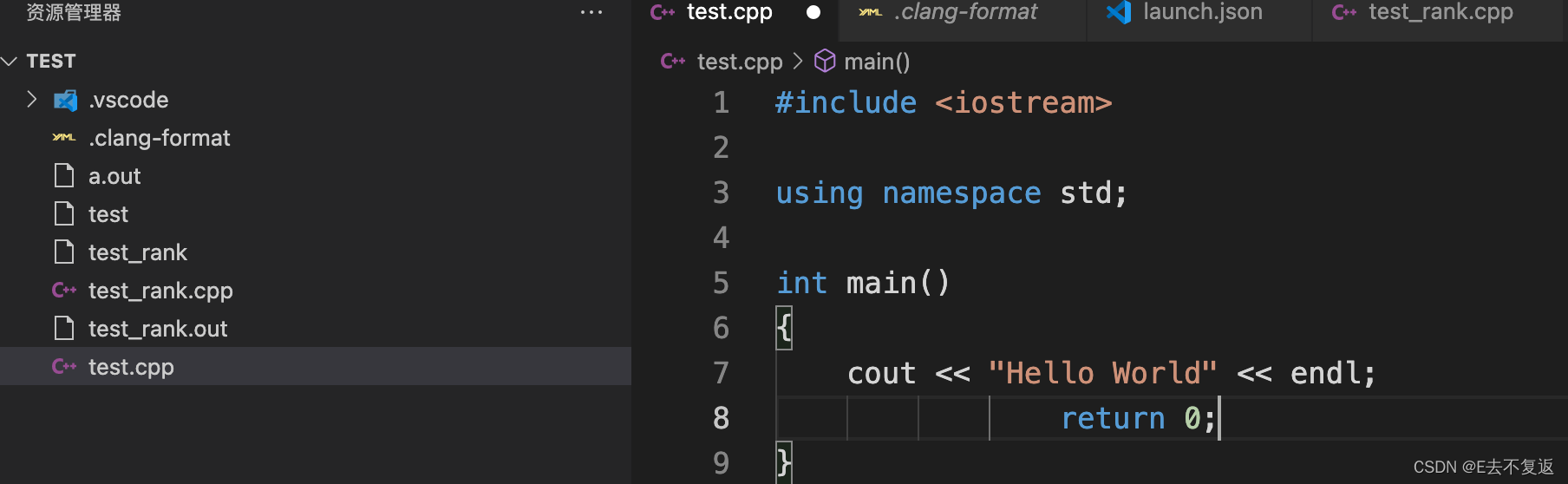Click the int keyword on line 5
1568x484 pixels.
tap(802, 284)
